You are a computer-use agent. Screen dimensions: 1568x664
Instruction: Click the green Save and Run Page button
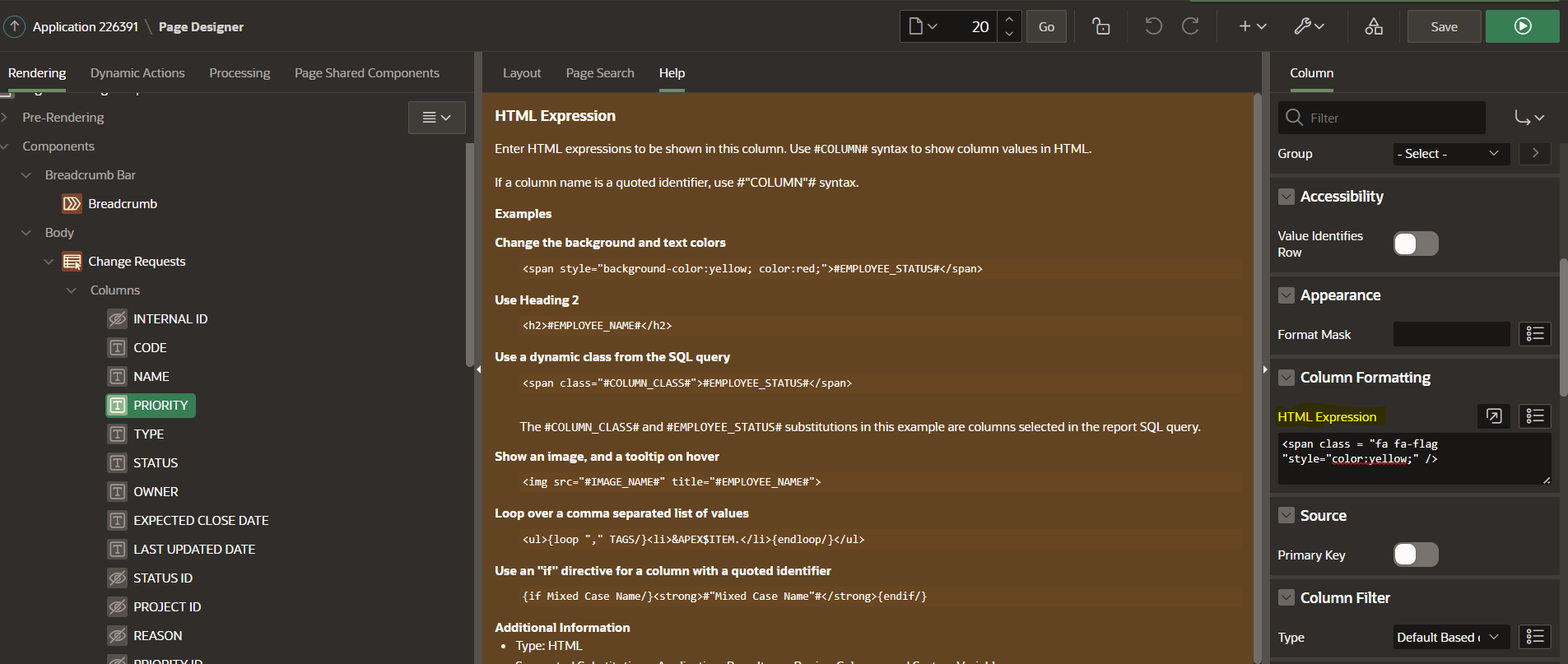pyautogui.click(x=1523, y=26)
